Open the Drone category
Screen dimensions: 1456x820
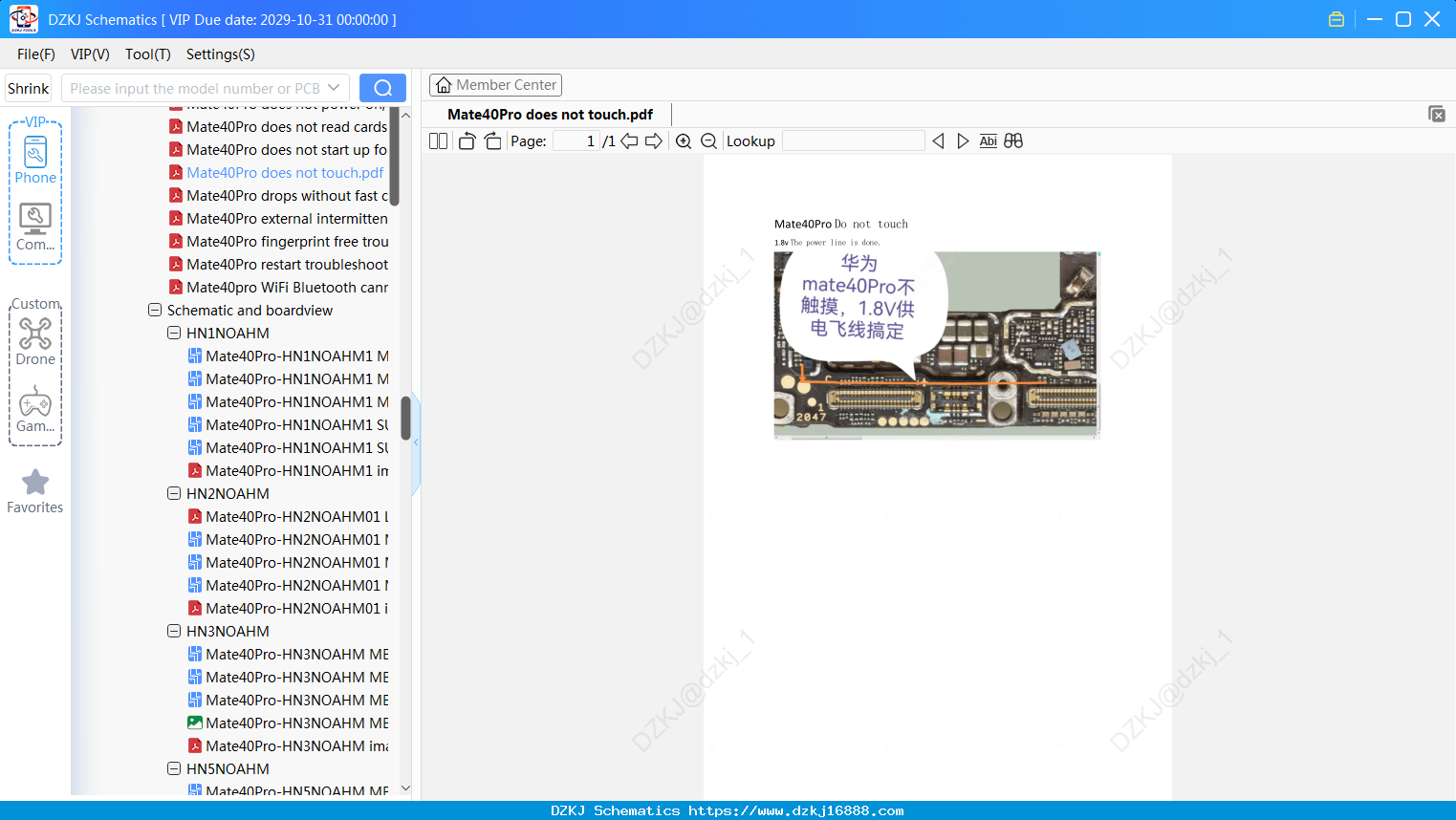[35, 341]
